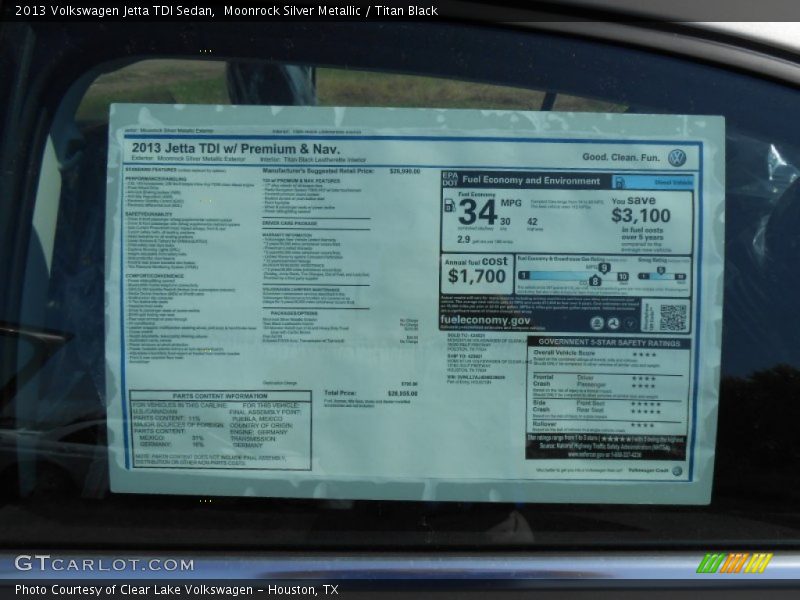Image resolution: width=800 pixels, height=600 pixels.
Task: Click the QR code on the fuel label
Action: click(x=673, y=318)
